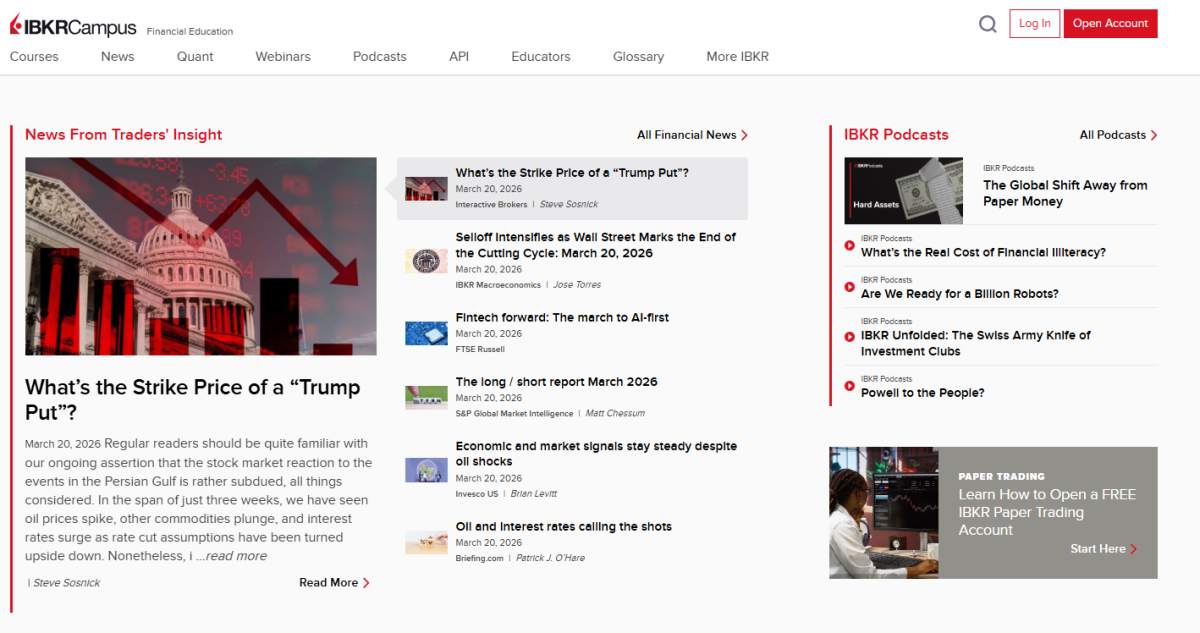Click author Jose Torres

pos(577,285)
